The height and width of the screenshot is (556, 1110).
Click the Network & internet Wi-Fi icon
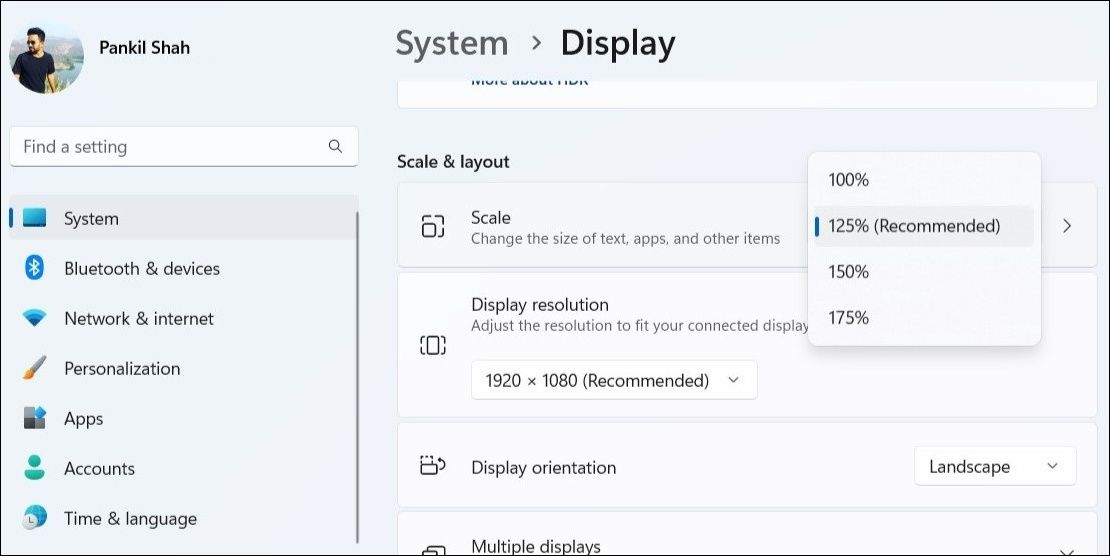pyautogui.click(x=35, y=318)
